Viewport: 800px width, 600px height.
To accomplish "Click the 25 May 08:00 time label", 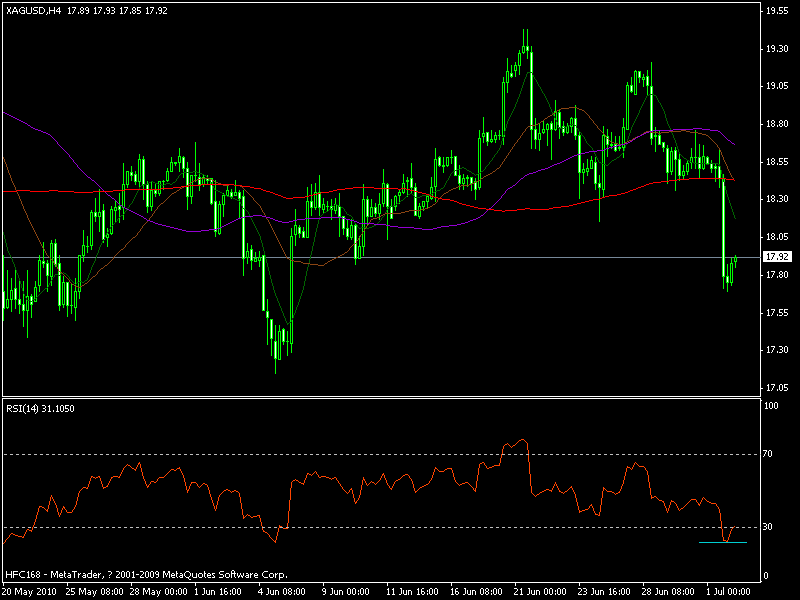I will pyautogui.click(x=95, y=592).
